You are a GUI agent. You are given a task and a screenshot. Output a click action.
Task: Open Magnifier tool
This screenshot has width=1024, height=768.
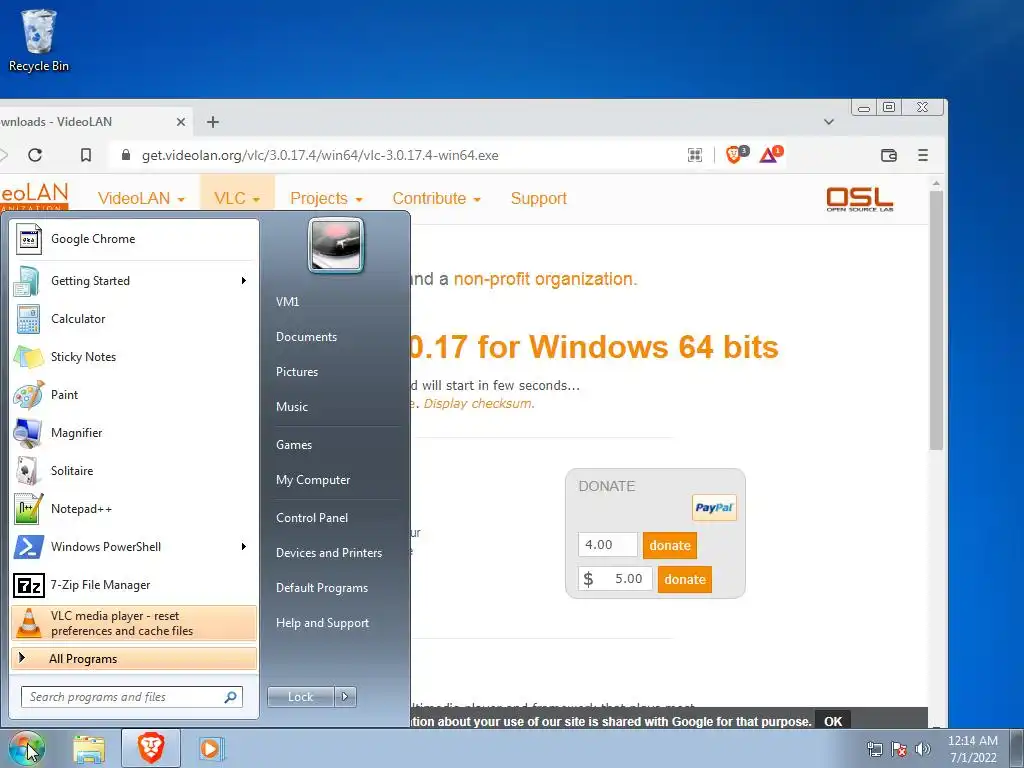(x=134, y=432)
